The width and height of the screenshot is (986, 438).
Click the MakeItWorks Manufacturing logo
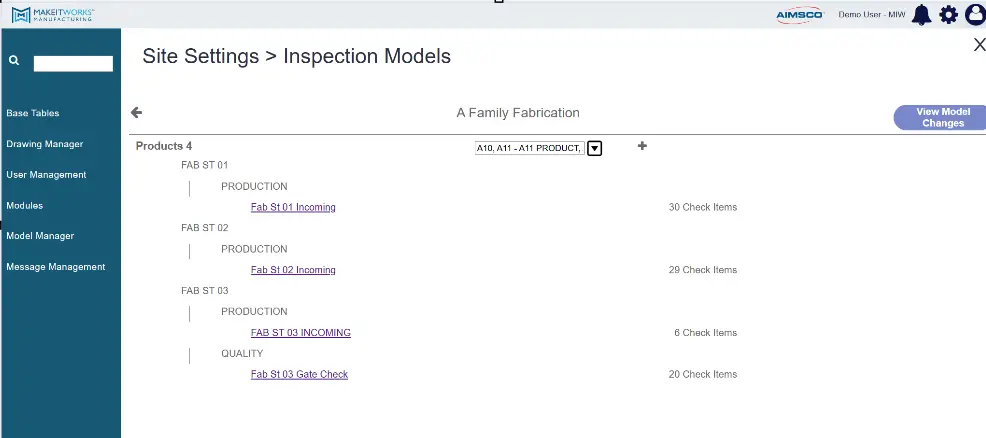click(53, 14)
